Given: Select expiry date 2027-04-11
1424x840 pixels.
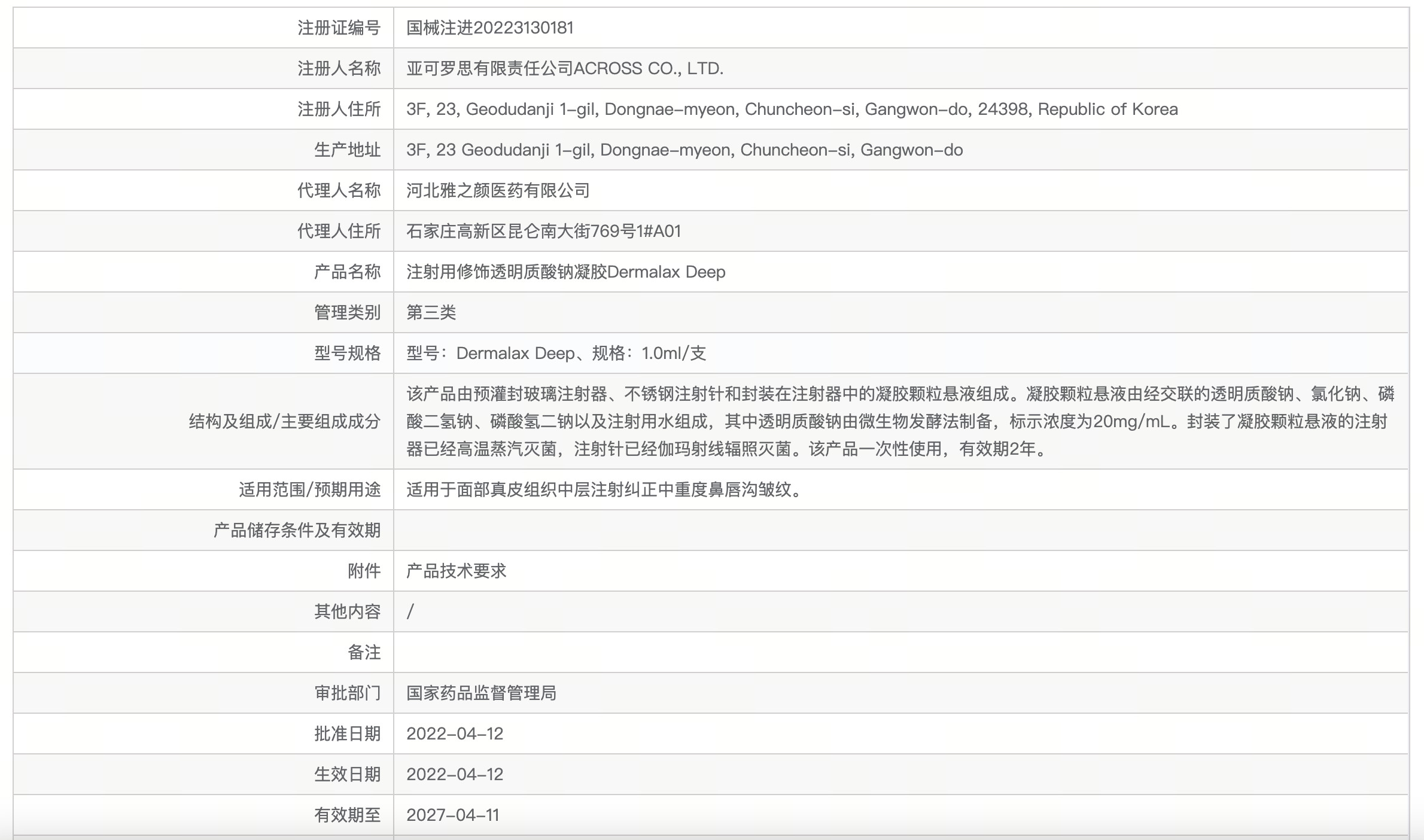Looking at the screenshot, I should pyautogui.click(x=453, y=815).
